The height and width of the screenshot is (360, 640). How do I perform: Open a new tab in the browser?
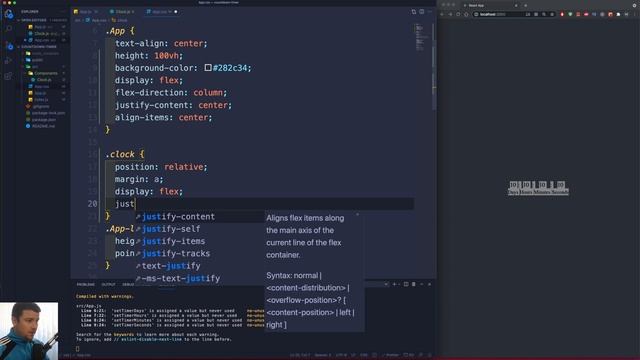point(525,5)
